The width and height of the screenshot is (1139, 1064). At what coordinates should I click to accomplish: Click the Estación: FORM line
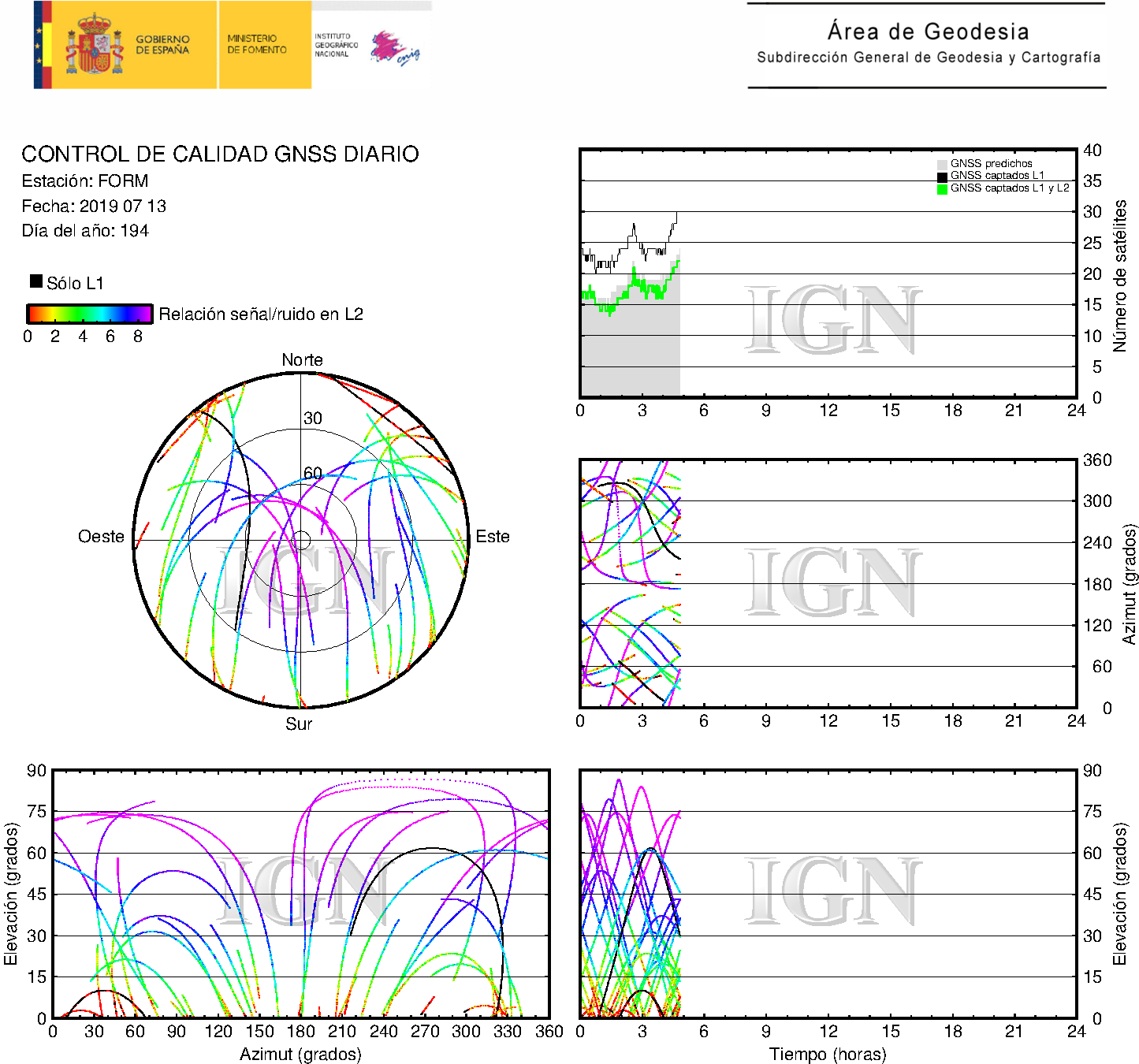85,181
